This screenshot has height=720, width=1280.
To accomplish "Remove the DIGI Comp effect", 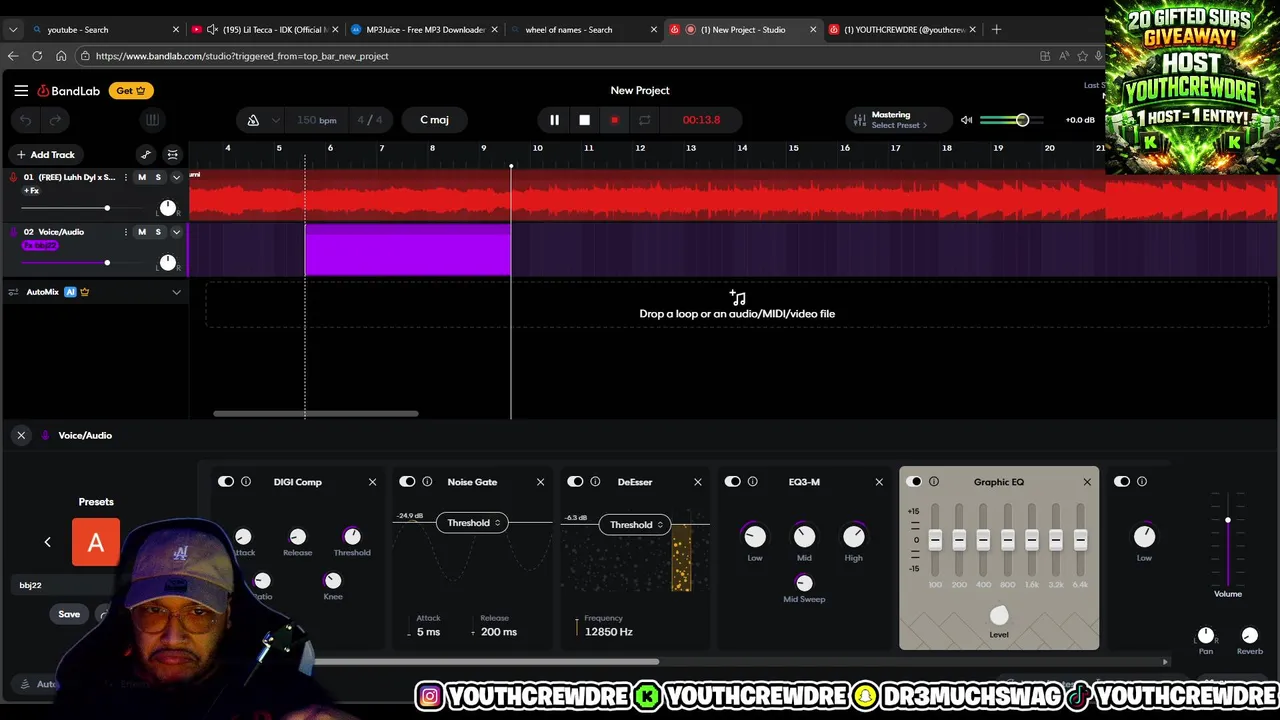I will [372, 482].
